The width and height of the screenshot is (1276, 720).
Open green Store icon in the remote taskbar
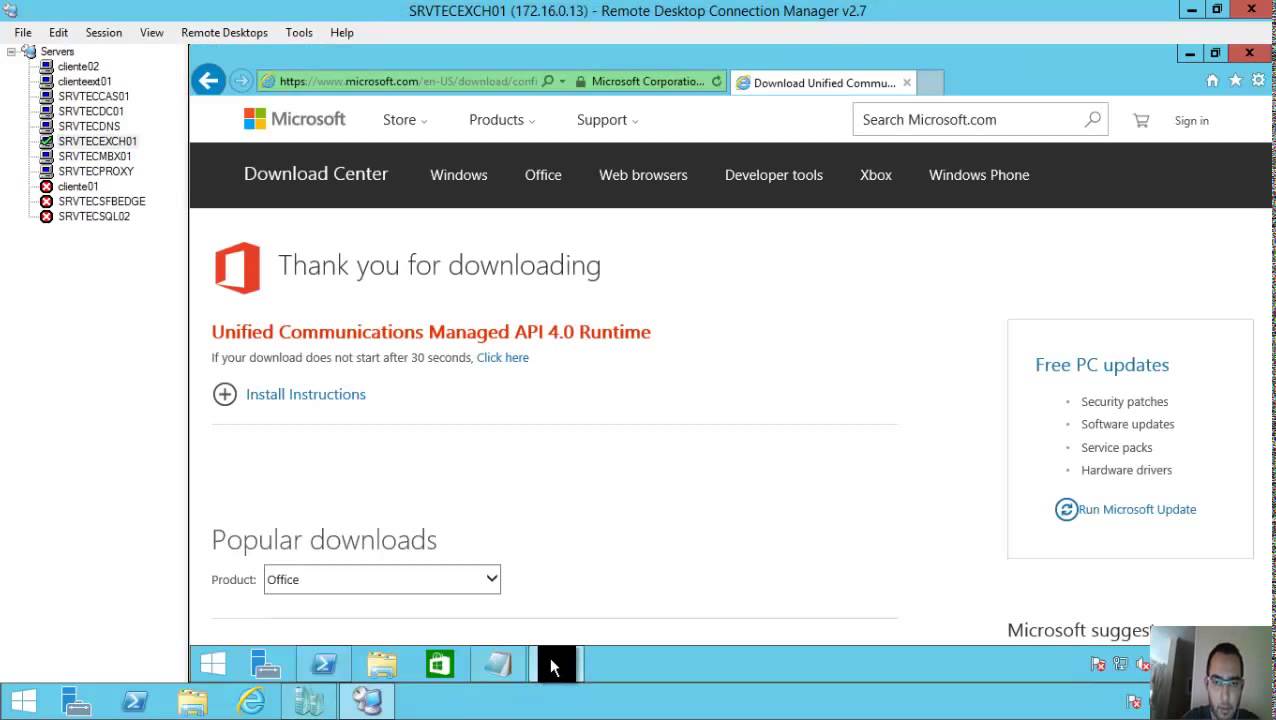(440, 664)
